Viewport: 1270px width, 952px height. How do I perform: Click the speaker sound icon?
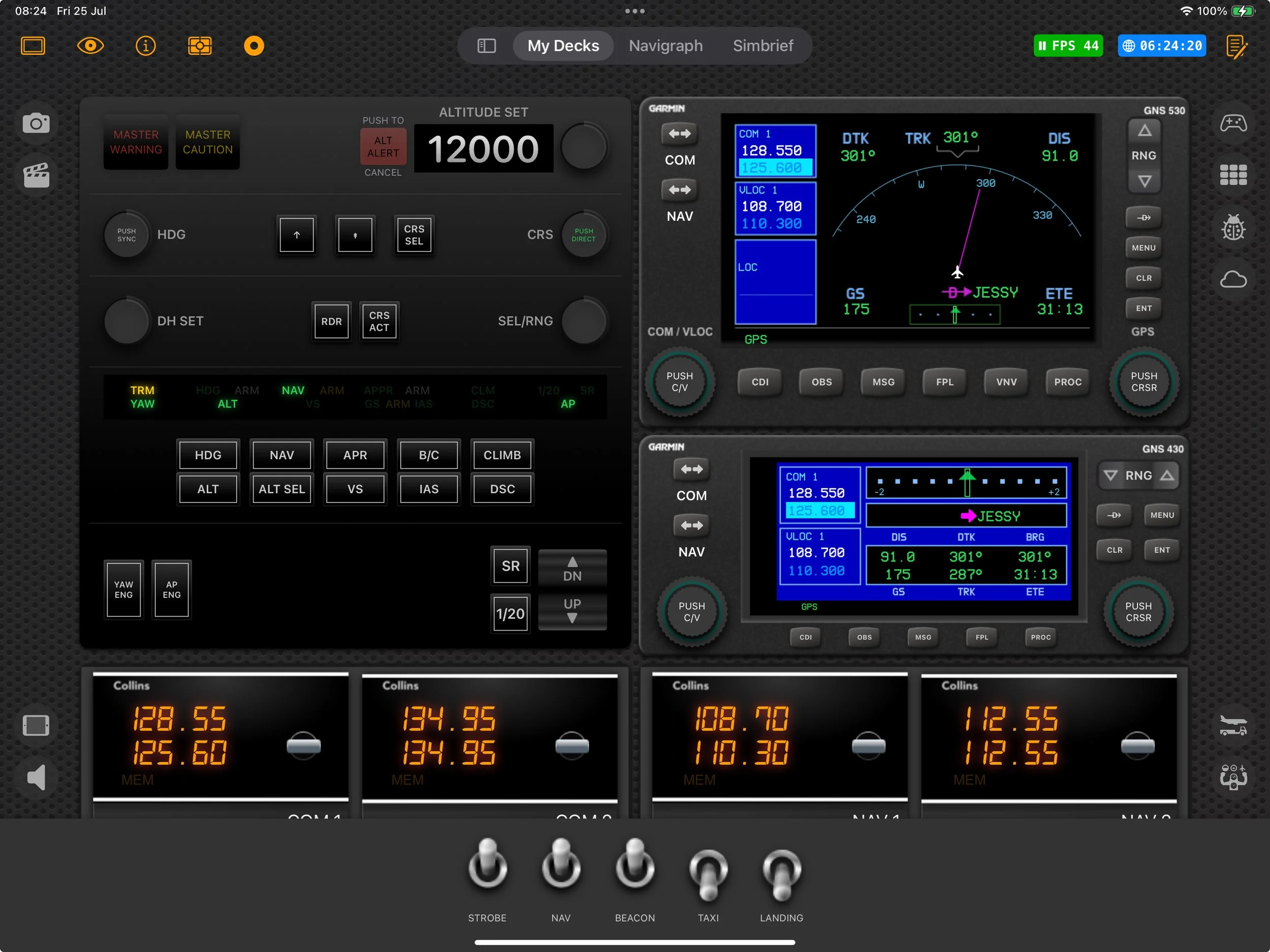tap(36, 777)
